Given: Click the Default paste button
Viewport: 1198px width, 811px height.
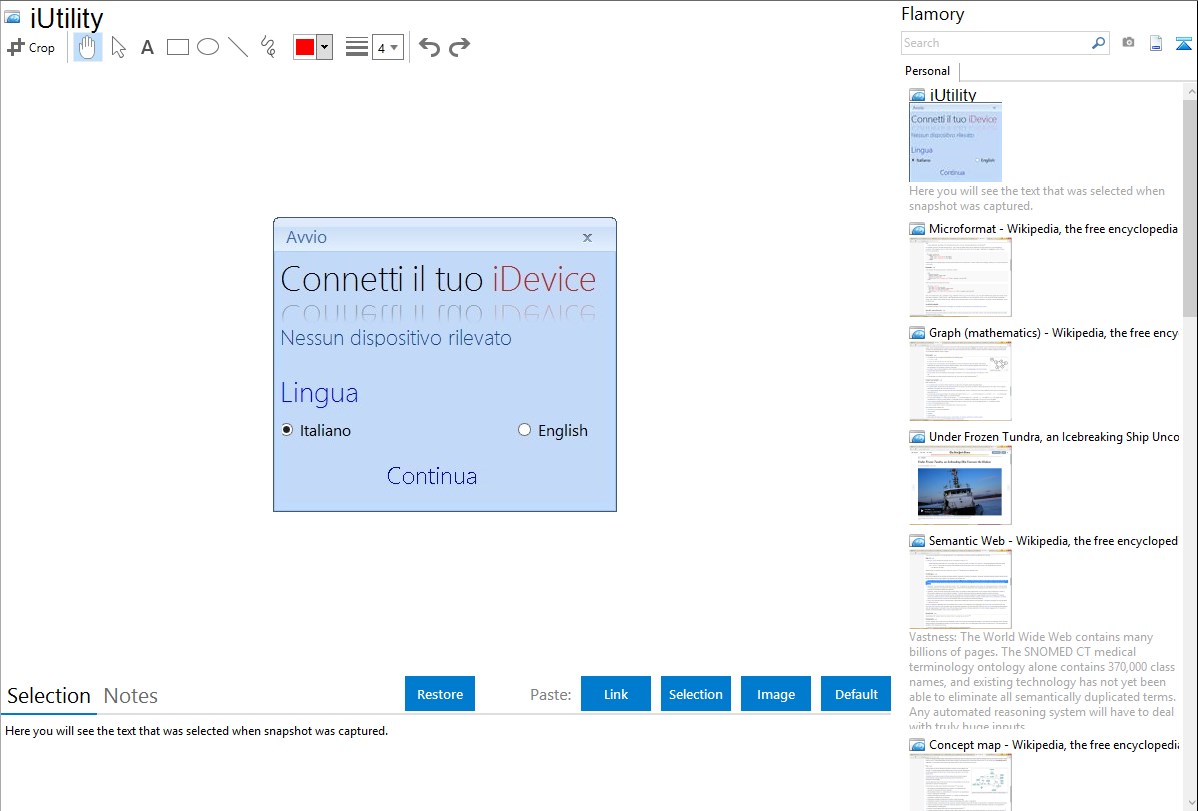Looking at the screenshot, I should pyautogui.click(x=856, y=694).
